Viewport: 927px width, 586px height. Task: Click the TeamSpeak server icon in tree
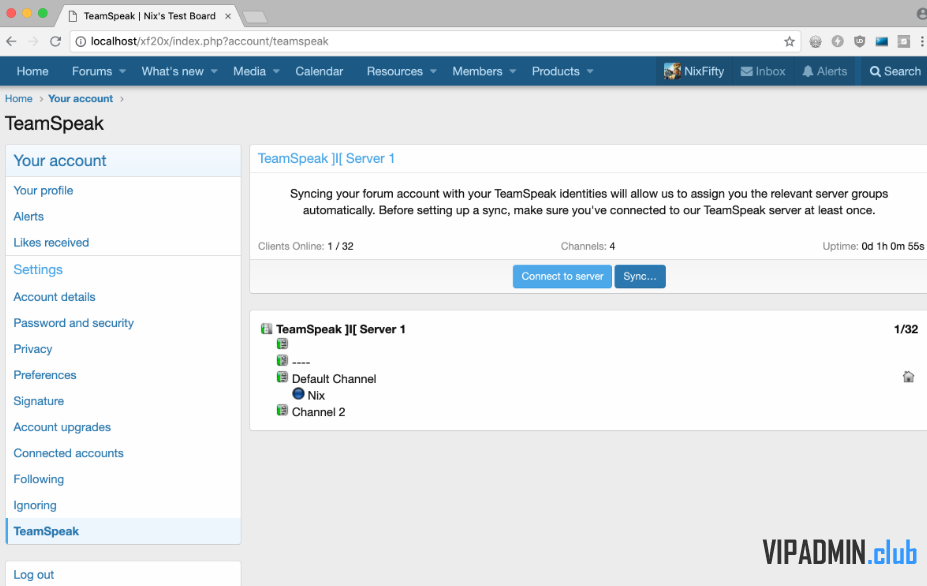pos(267,329)
